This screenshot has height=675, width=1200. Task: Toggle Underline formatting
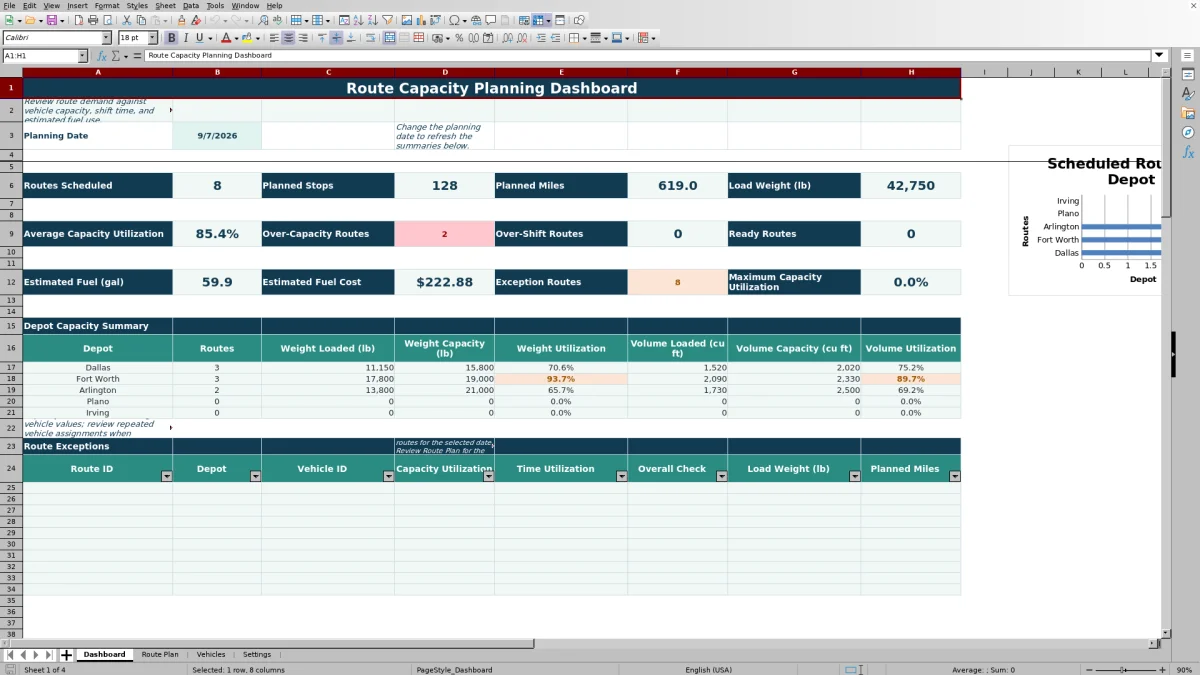[x=200, y=38]
